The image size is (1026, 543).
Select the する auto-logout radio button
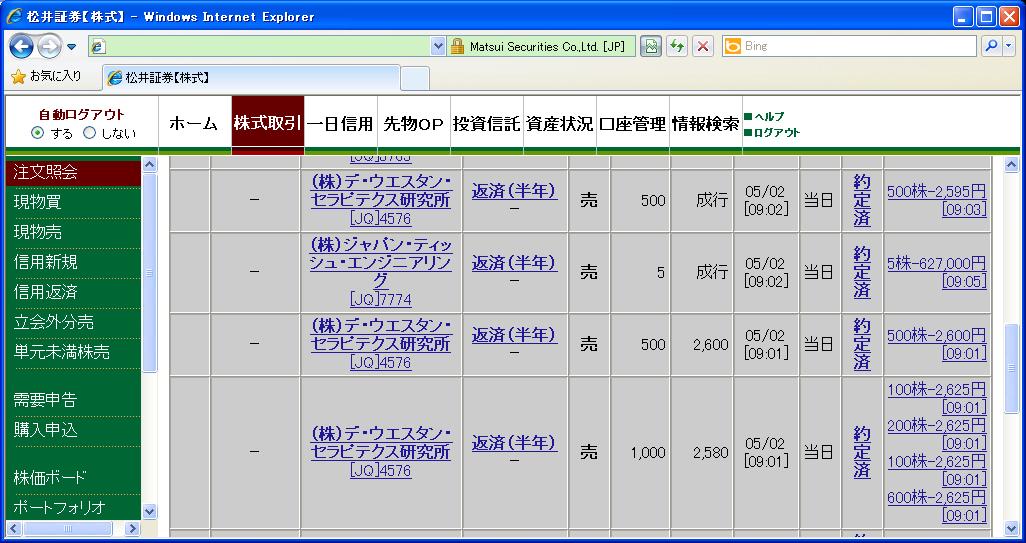(x=38, y=133)
